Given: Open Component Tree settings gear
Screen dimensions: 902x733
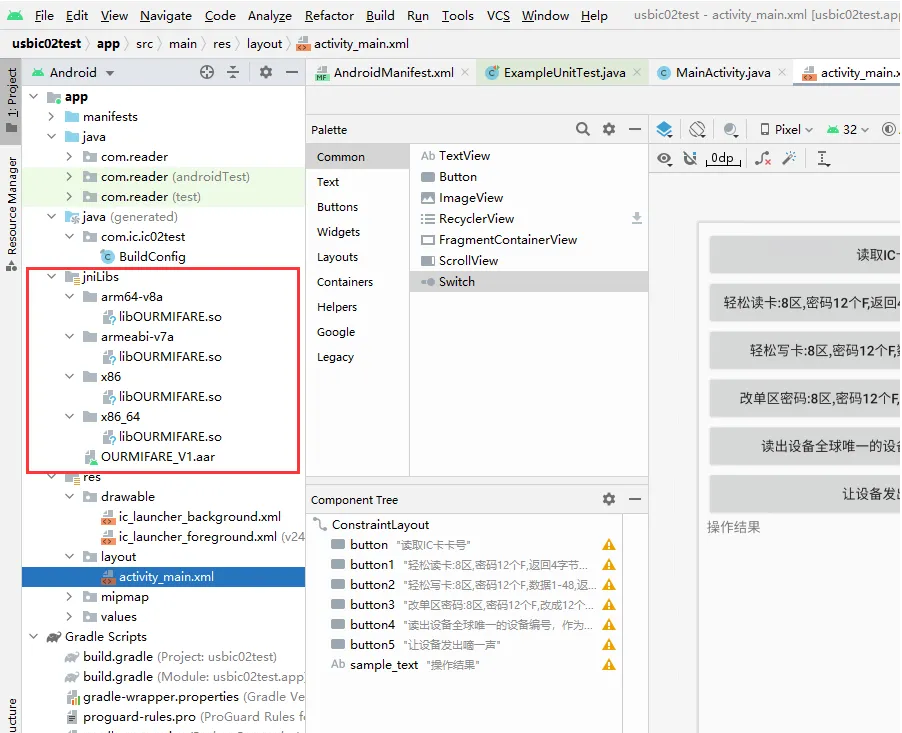Looking at the screenshot, I should click(609, 499).
